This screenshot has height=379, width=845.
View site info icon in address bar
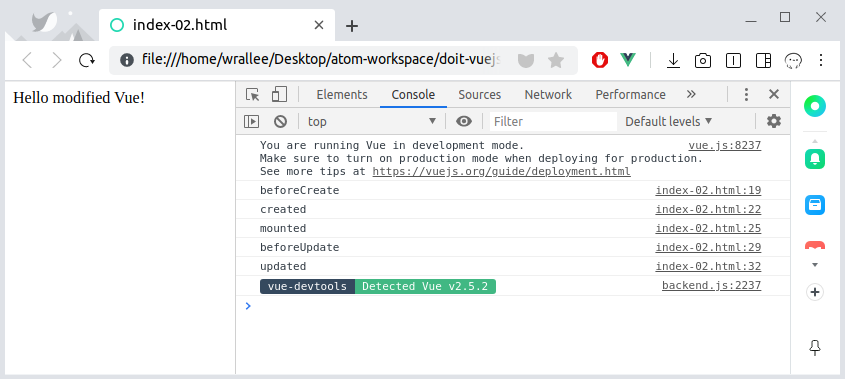pyautogui.click(x=127, y=60)
